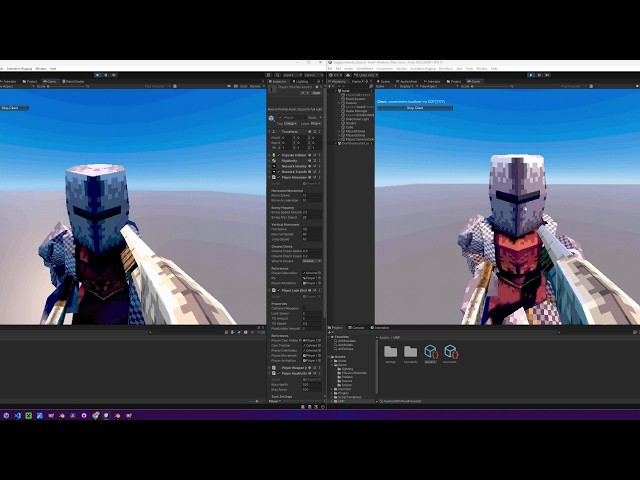Screen dimensions: 640x480
Task: Open the Tag dropdown in Inspector
Action: (291, 123)
